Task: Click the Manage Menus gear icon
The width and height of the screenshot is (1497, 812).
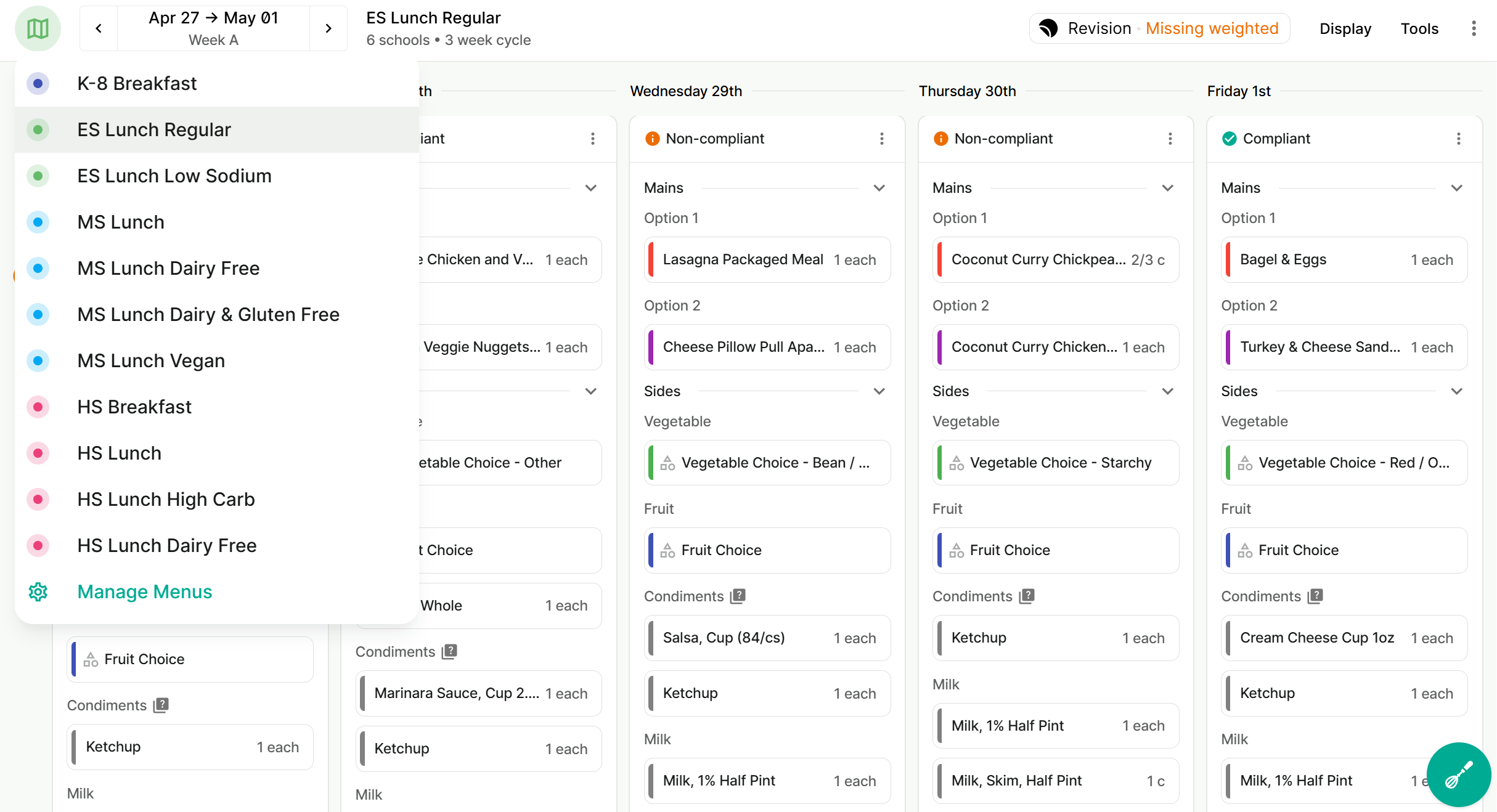Action: click(38, 591)
